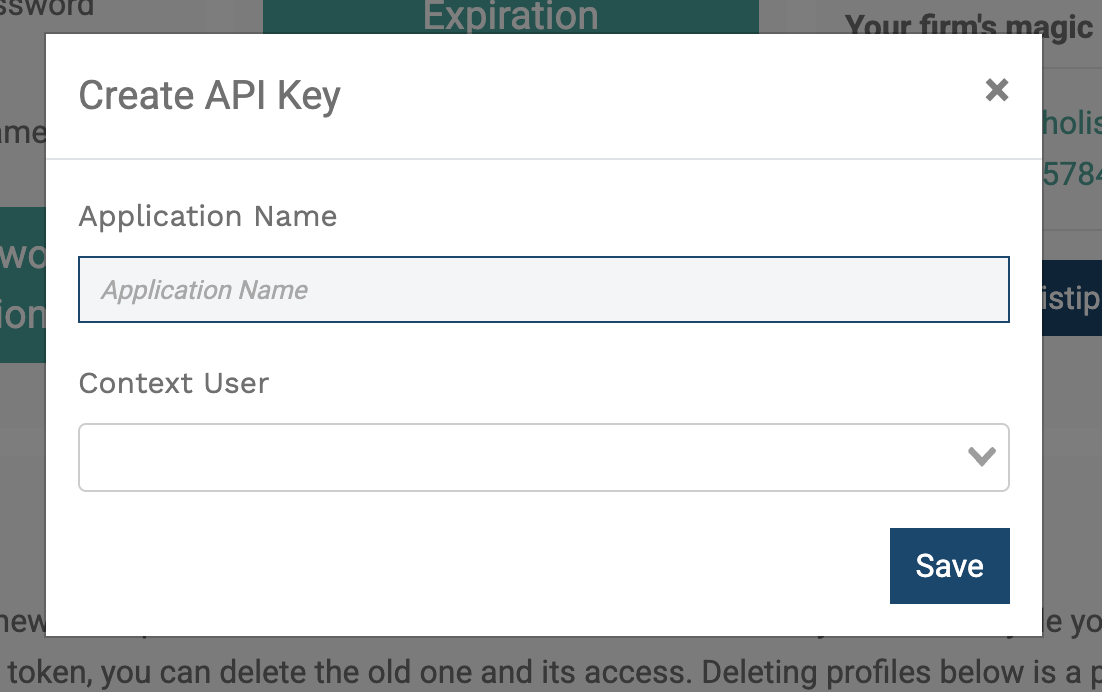Click the Context User field label

click(173, 383)
